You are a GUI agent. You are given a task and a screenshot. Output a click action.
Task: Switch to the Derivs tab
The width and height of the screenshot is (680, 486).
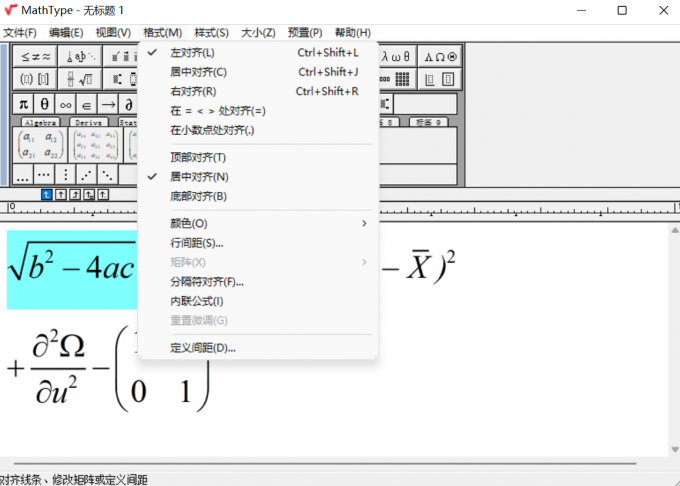tap(88, 122)
